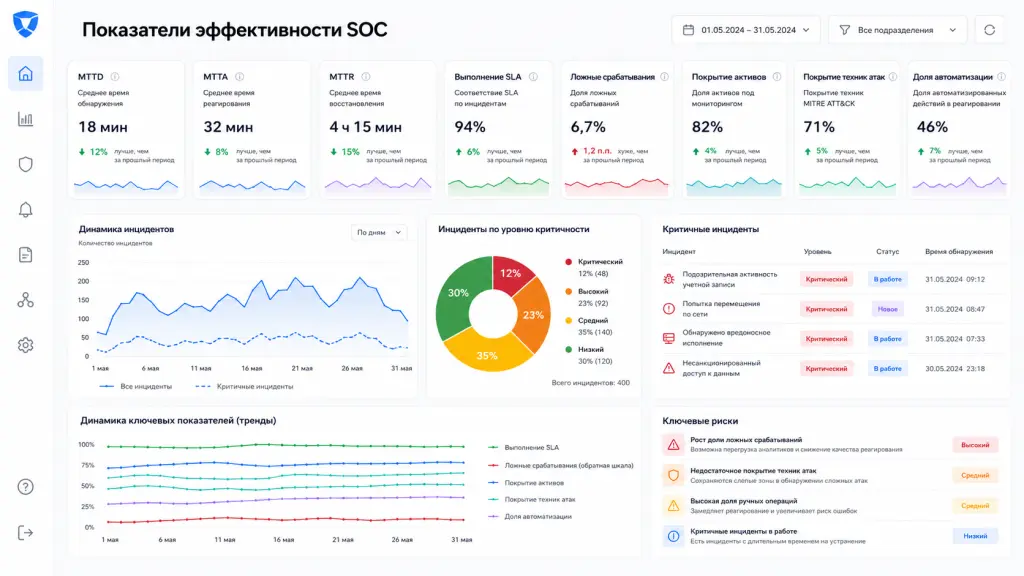The height and width of the screenshot is (576, 1024).
Task: Open the bell notifications sidebar icon
Action: [25, 210]
